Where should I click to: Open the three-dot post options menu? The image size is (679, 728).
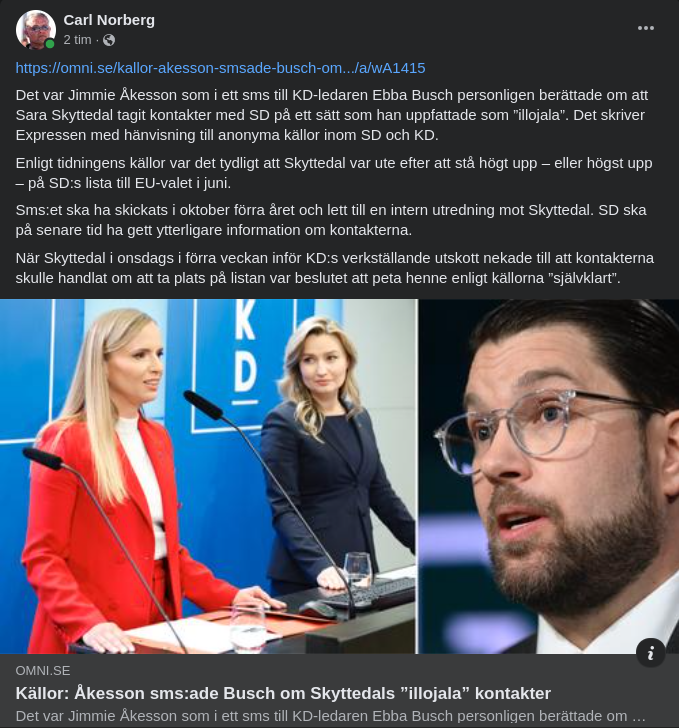click(646, 28)
